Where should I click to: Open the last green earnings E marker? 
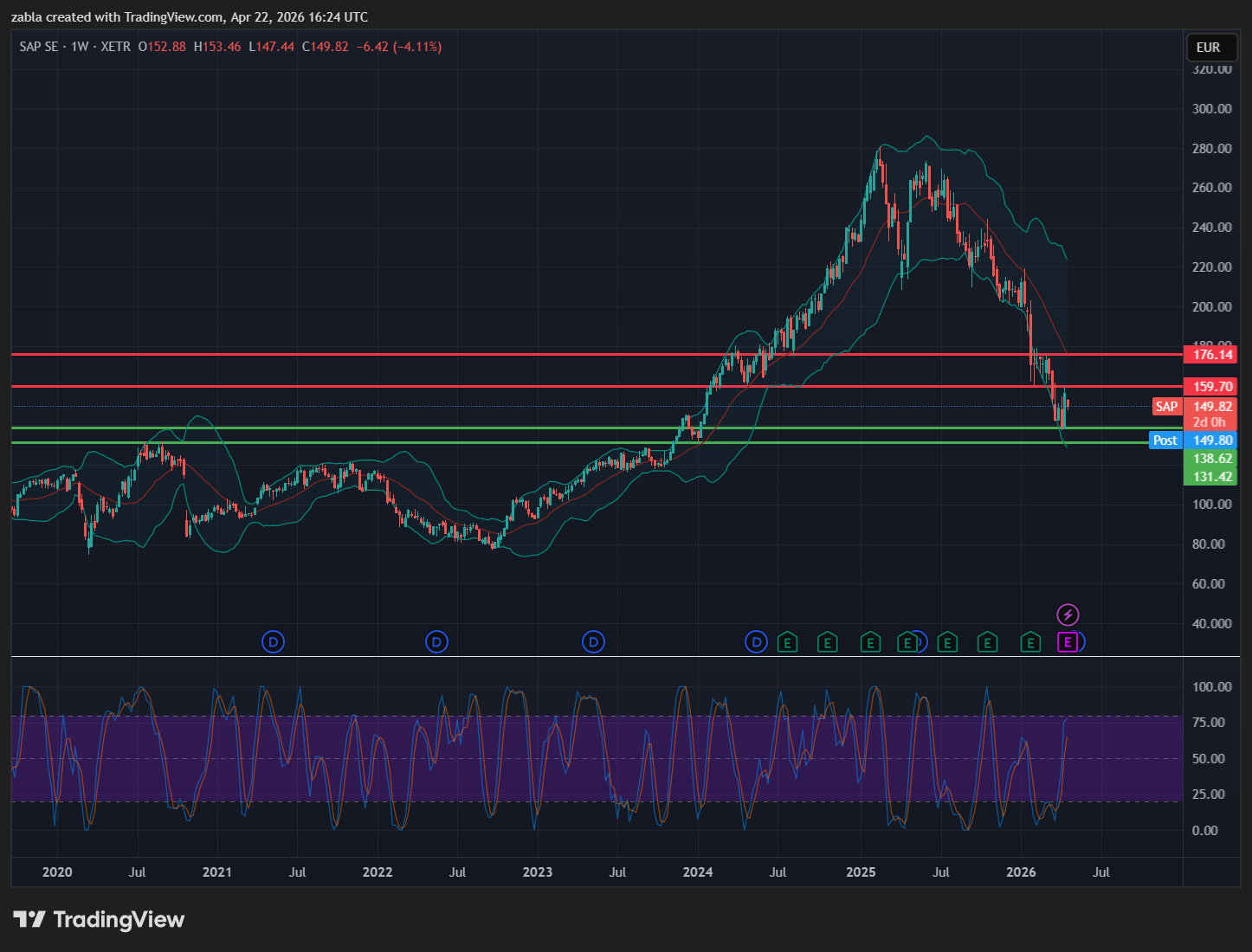(x=1029, y=642)
